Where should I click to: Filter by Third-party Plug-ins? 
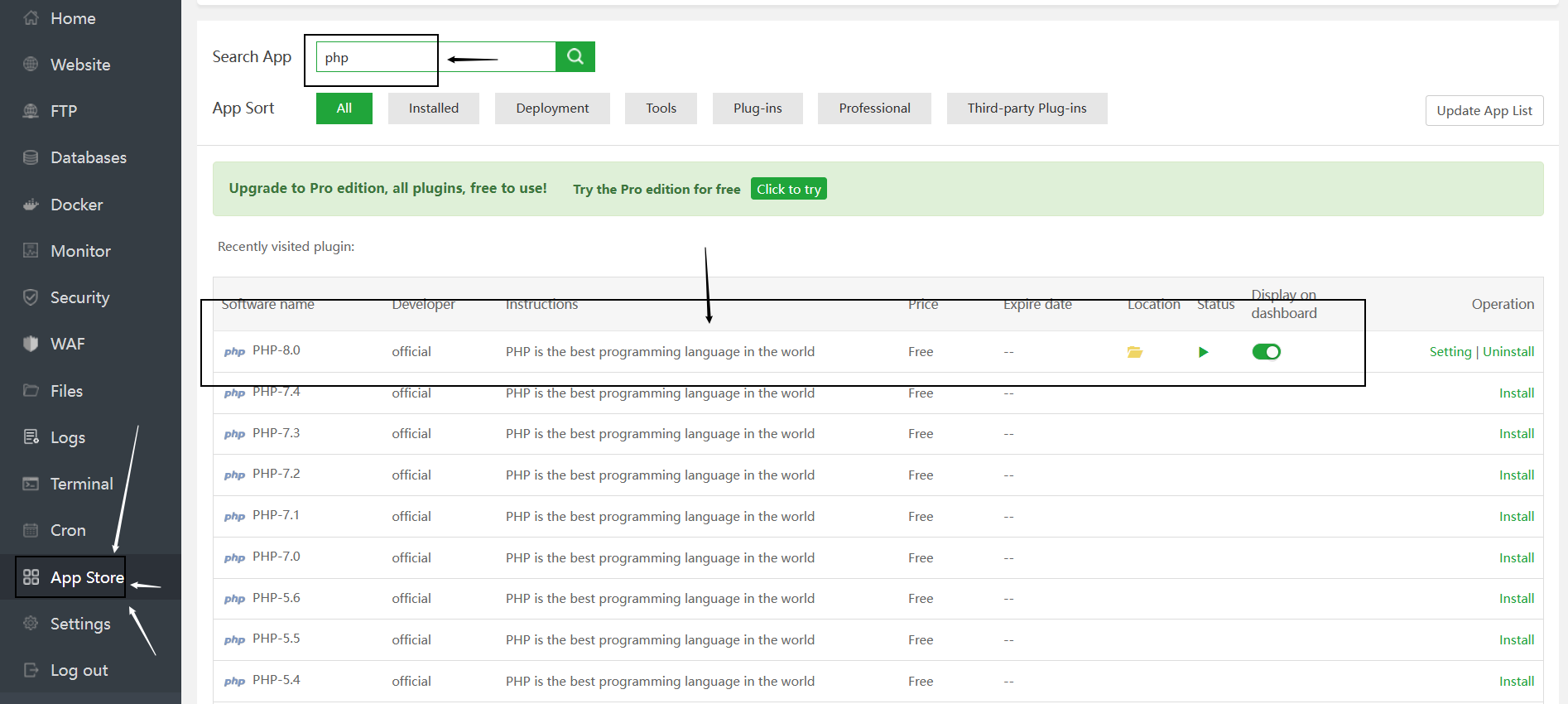(x=1027, y=108)
